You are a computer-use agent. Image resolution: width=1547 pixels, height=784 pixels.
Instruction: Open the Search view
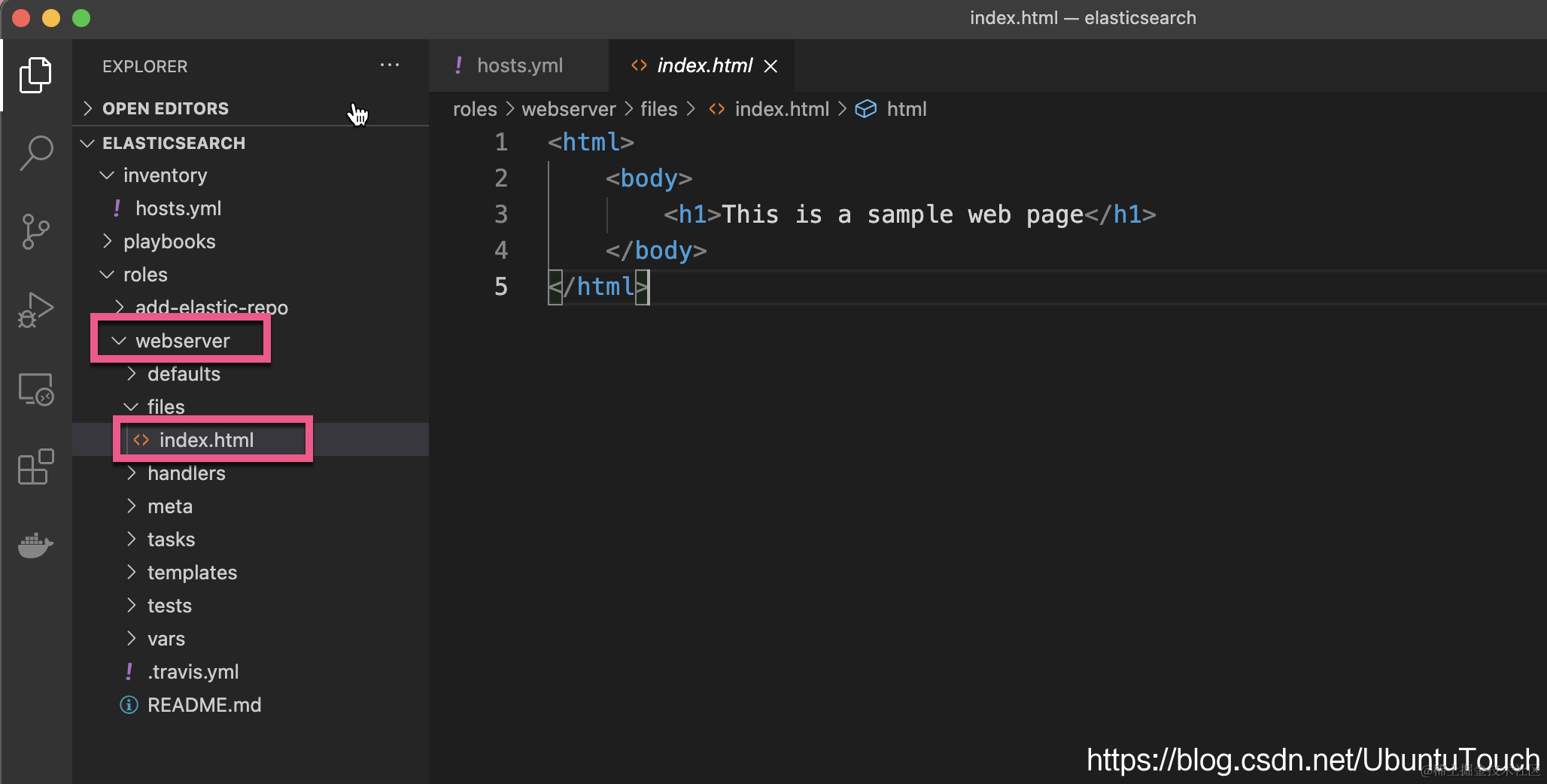[35, 153]
